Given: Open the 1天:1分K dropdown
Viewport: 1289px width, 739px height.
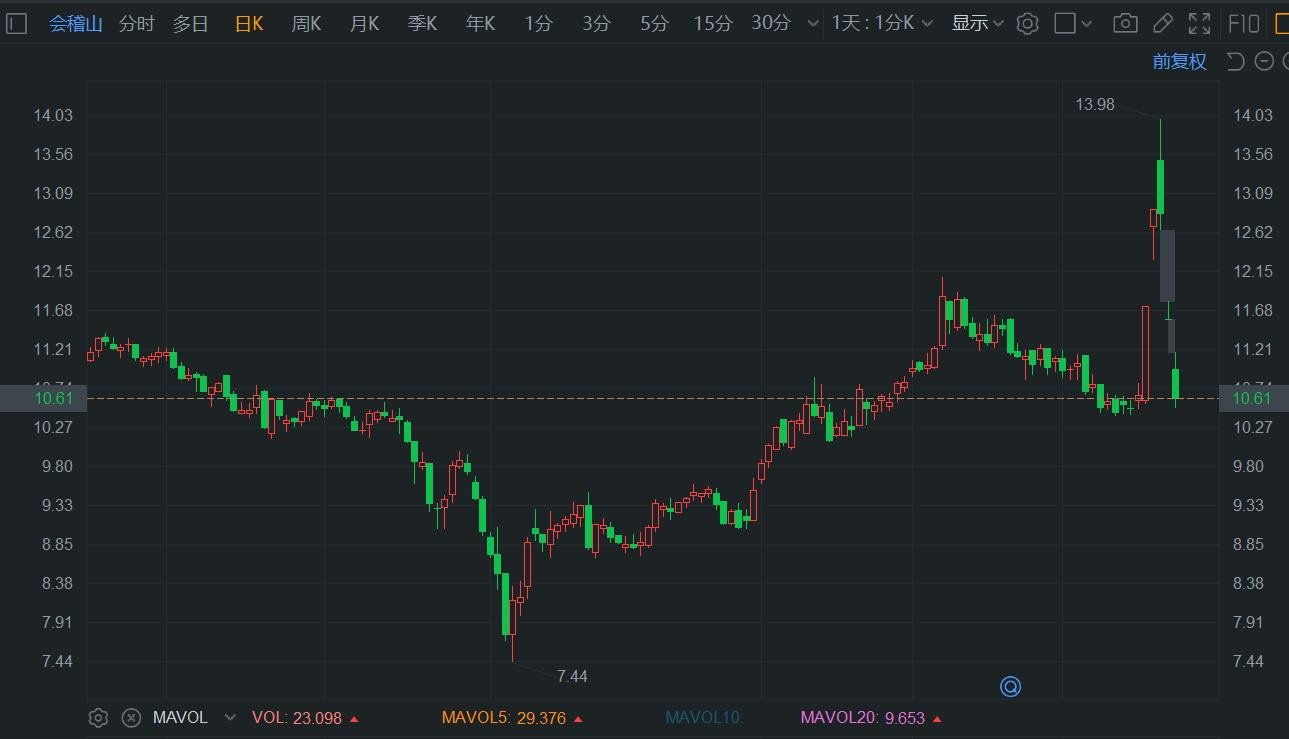Looking at the screenshot, I should coord(882,23).
